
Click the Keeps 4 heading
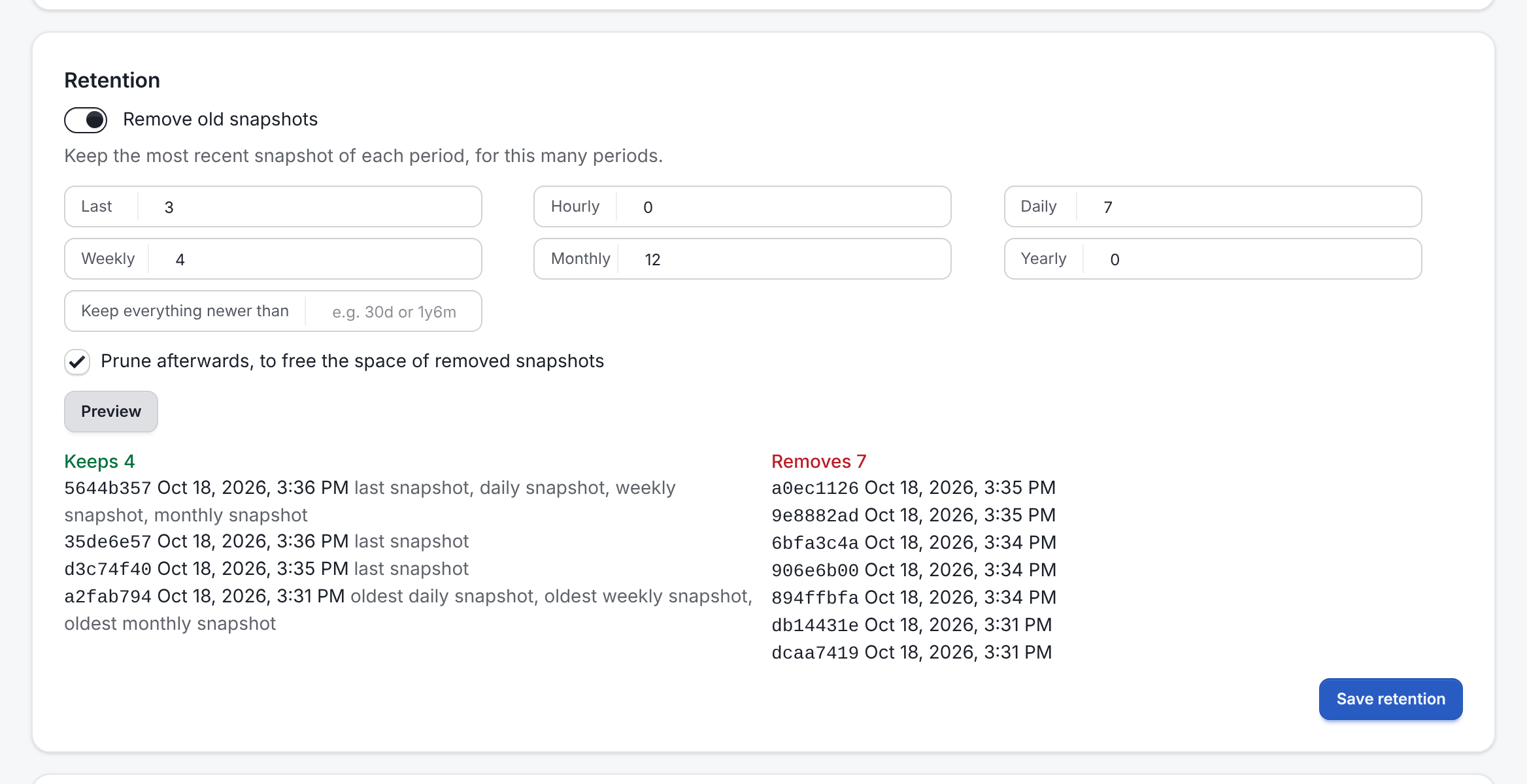pos(99,462)
